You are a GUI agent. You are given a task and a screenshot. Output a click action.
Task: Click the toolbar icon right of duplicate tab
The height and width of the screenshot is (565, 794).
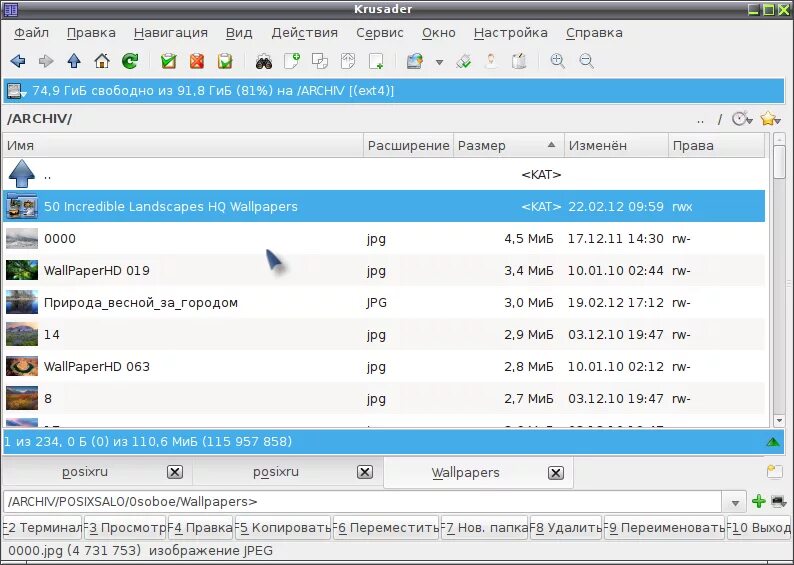[348, 61]
